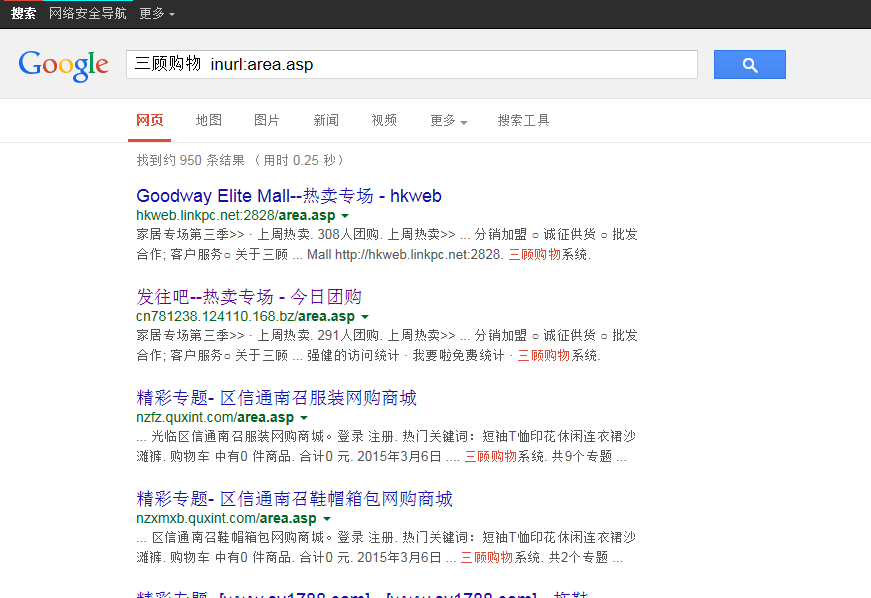Image resolution: width=871 pixels, height=598 pixels.
Task: Click the nzxmxb.quxint.com/area.asp URL text
Action: point(226,519)
